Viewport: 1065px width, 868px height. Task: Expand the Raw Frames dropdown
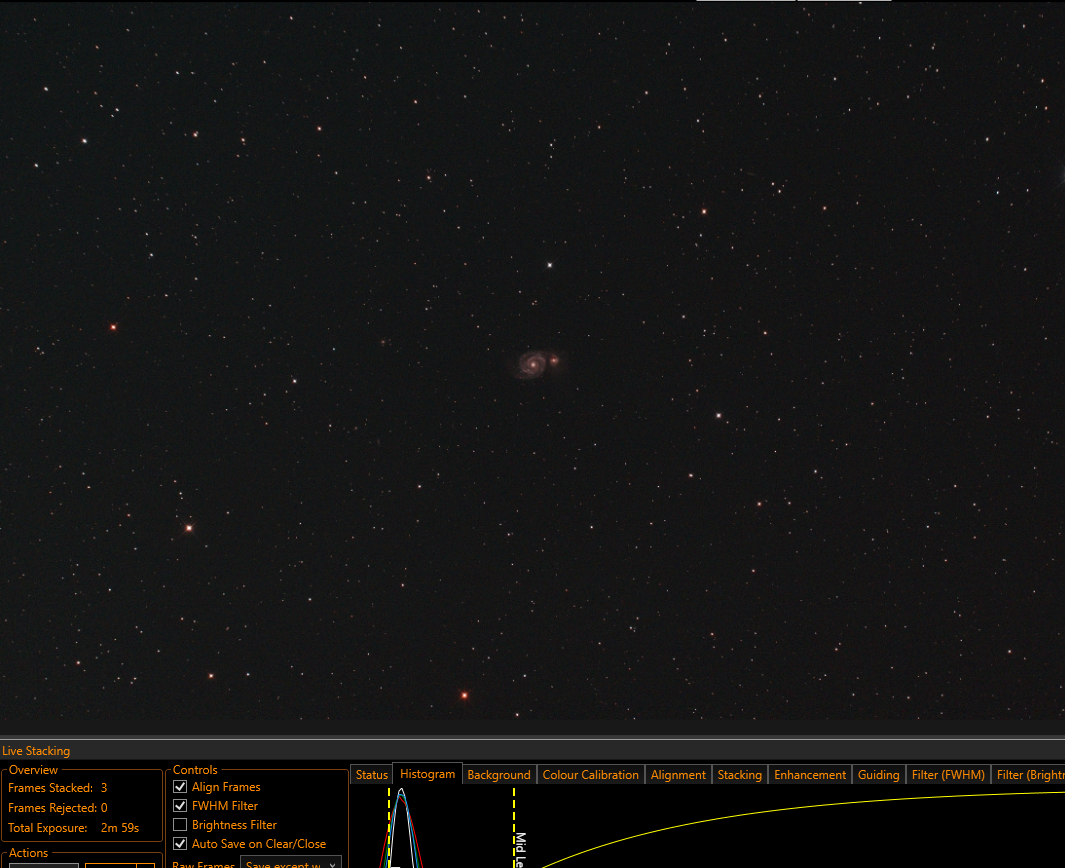[x=291, y=863]
